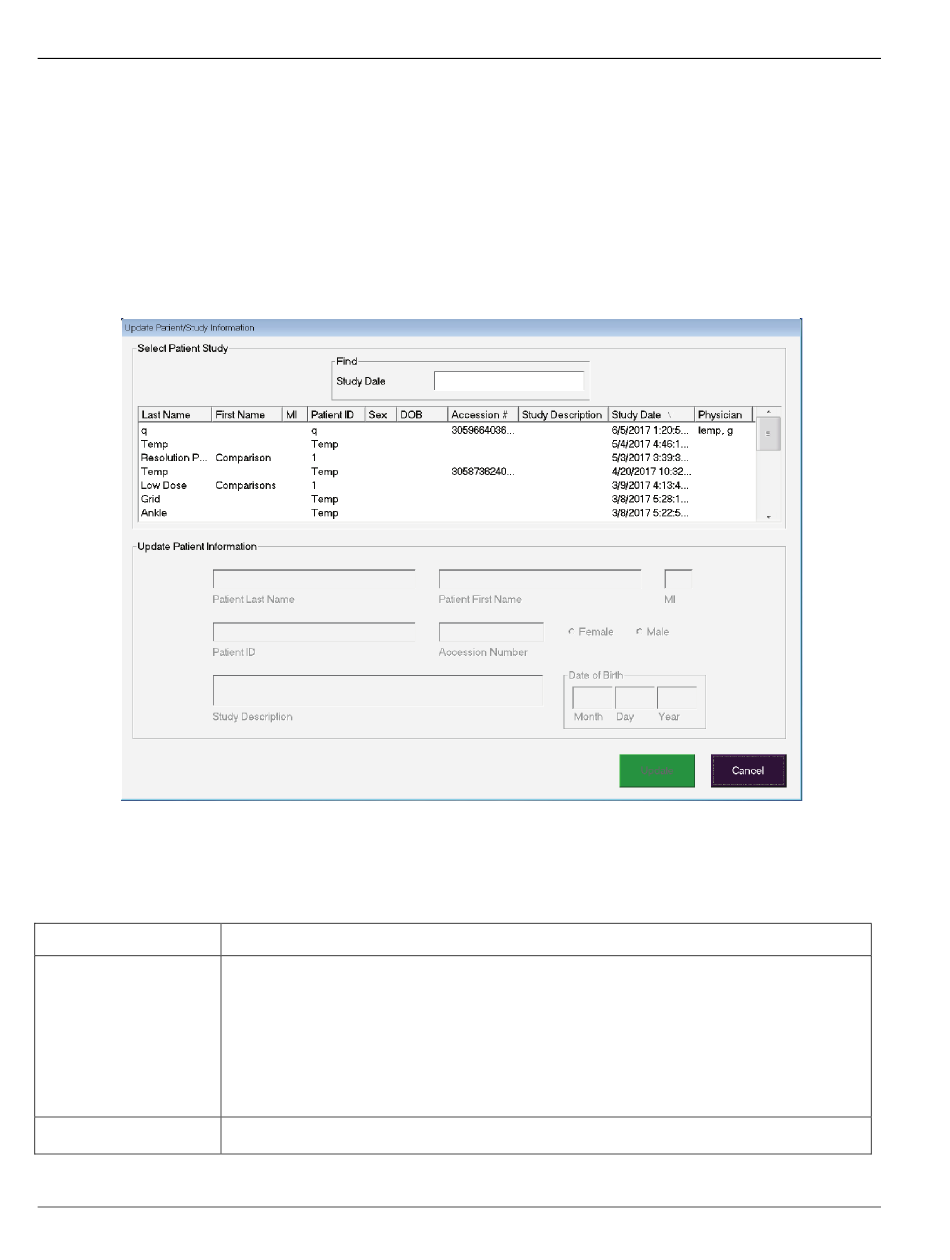This screenshot has height=1260, width=950.
Task: Click study list scroll down arrow
Action: tap(768, 516)
